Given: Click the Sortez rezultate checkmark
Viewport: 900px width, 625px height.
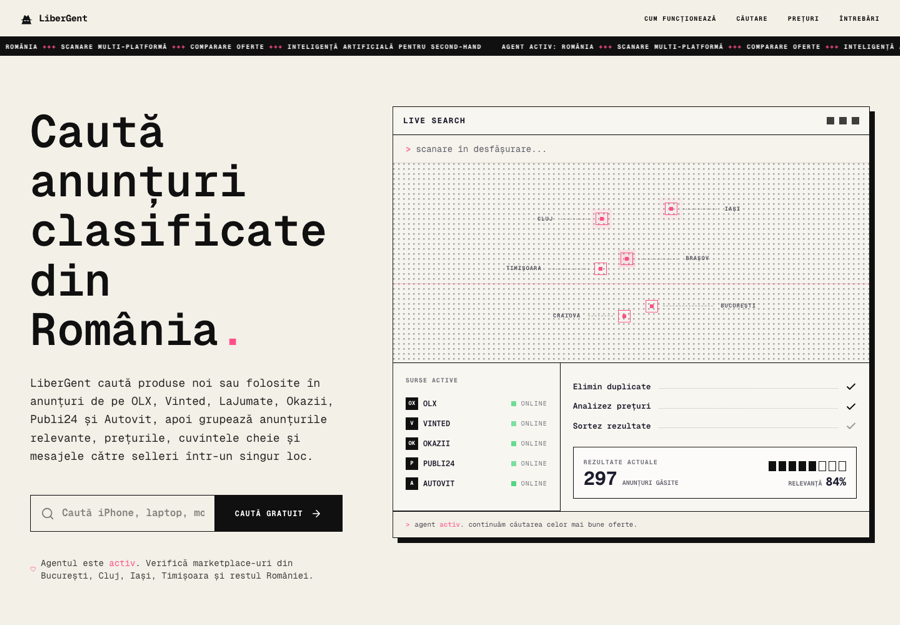Looking at the screenshot, I should [851, 426].
